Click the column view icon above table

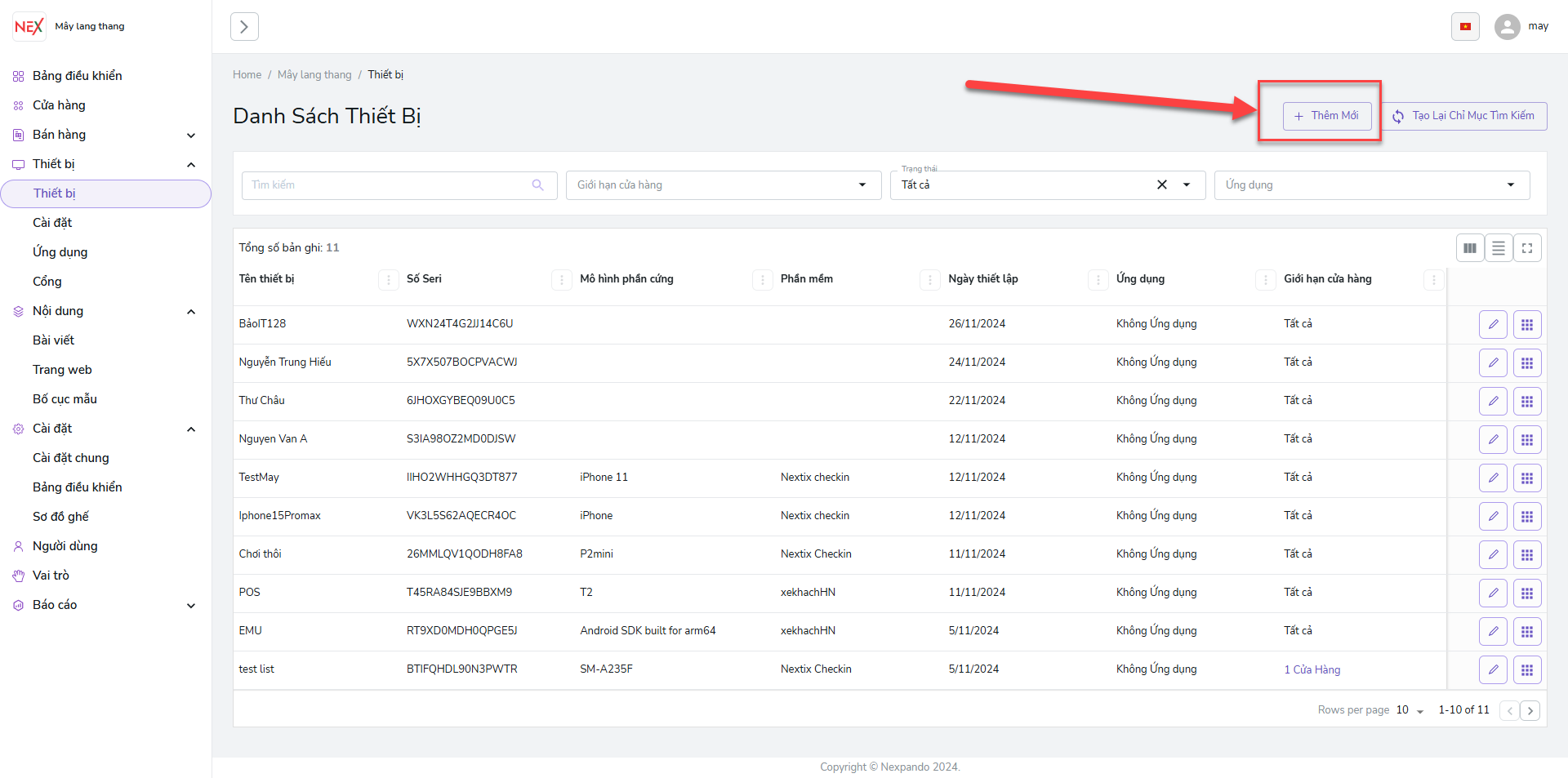pyautogui.click(x=1470, y=248)
